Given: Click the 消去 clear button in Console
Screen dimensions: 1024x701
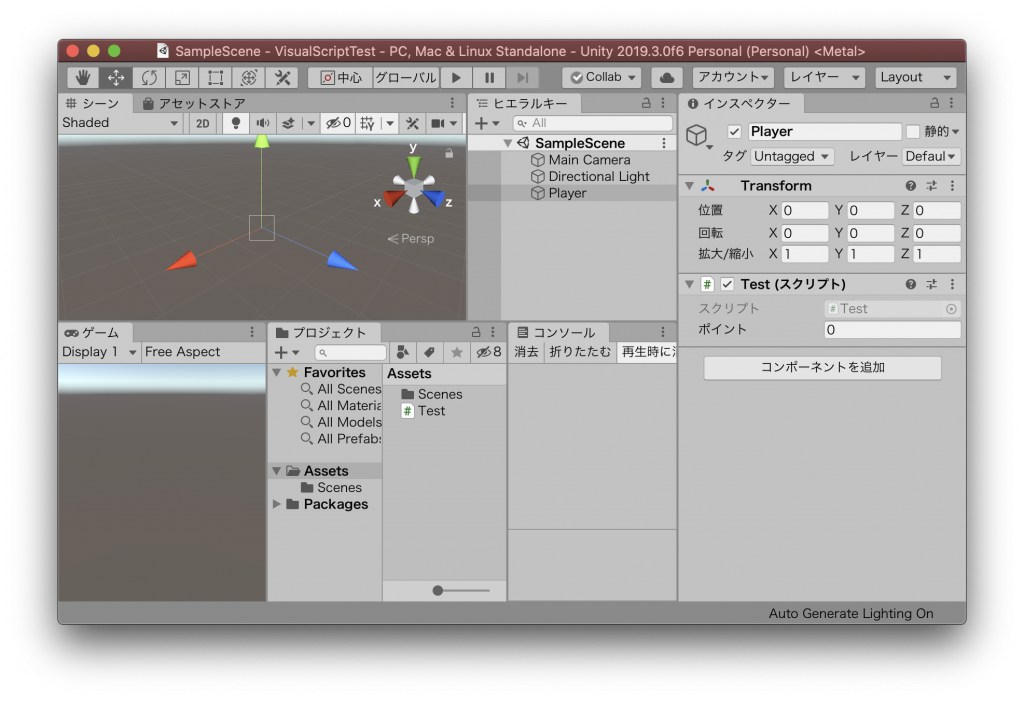Looking at the screenshot, I should pyautogui.click(x=526, y=352).
